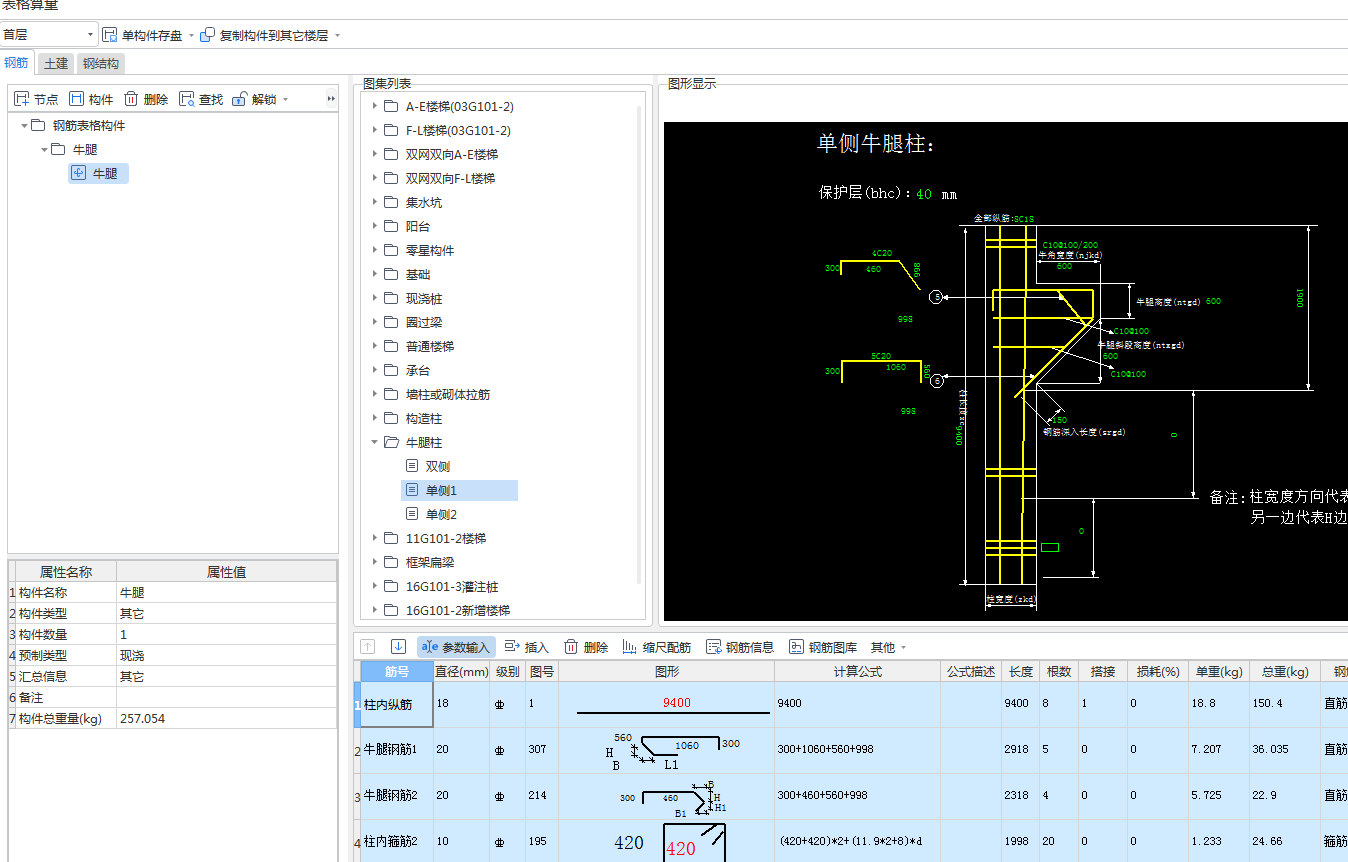Click the 复制构件到其它楼层 icon

pos(208,35)
